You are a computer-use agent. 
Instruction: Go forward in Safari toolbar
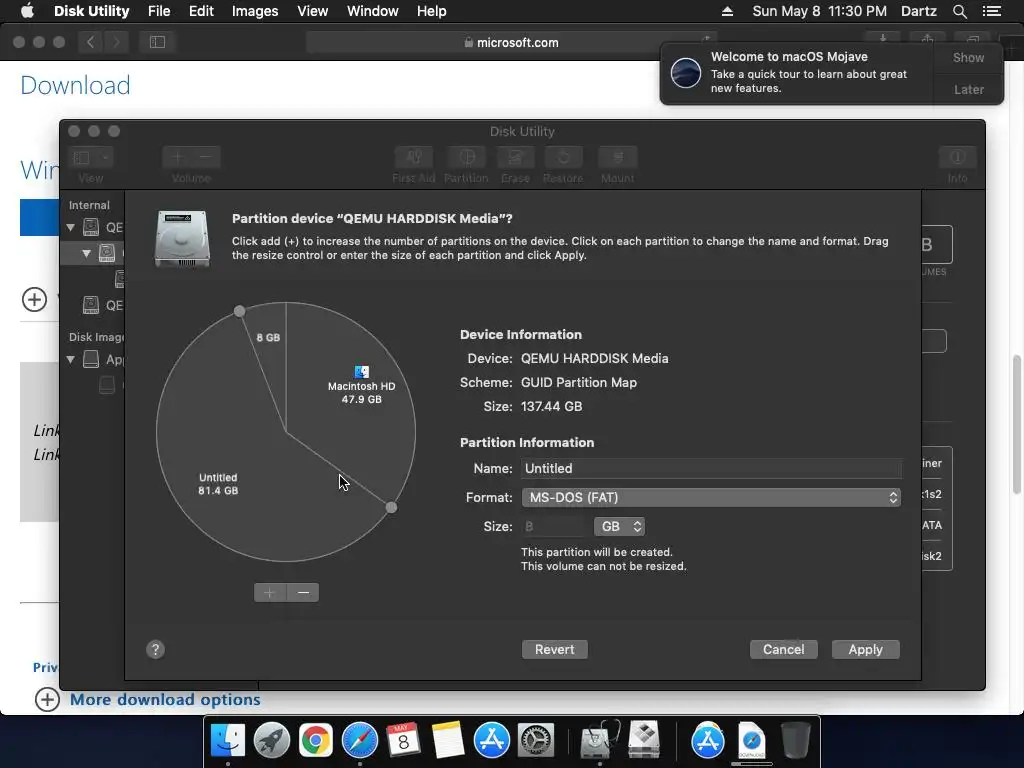(116, 42)
